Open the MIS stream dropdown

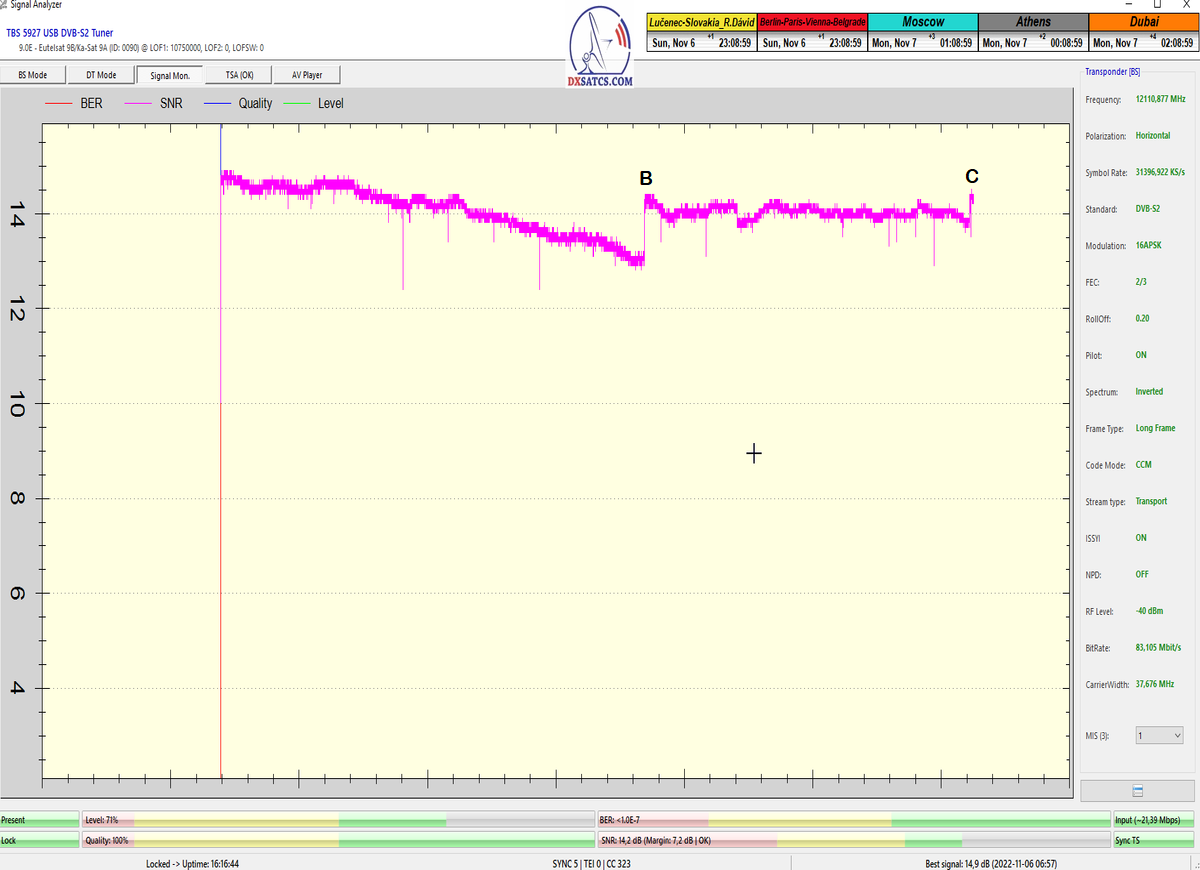(1159, 736)
